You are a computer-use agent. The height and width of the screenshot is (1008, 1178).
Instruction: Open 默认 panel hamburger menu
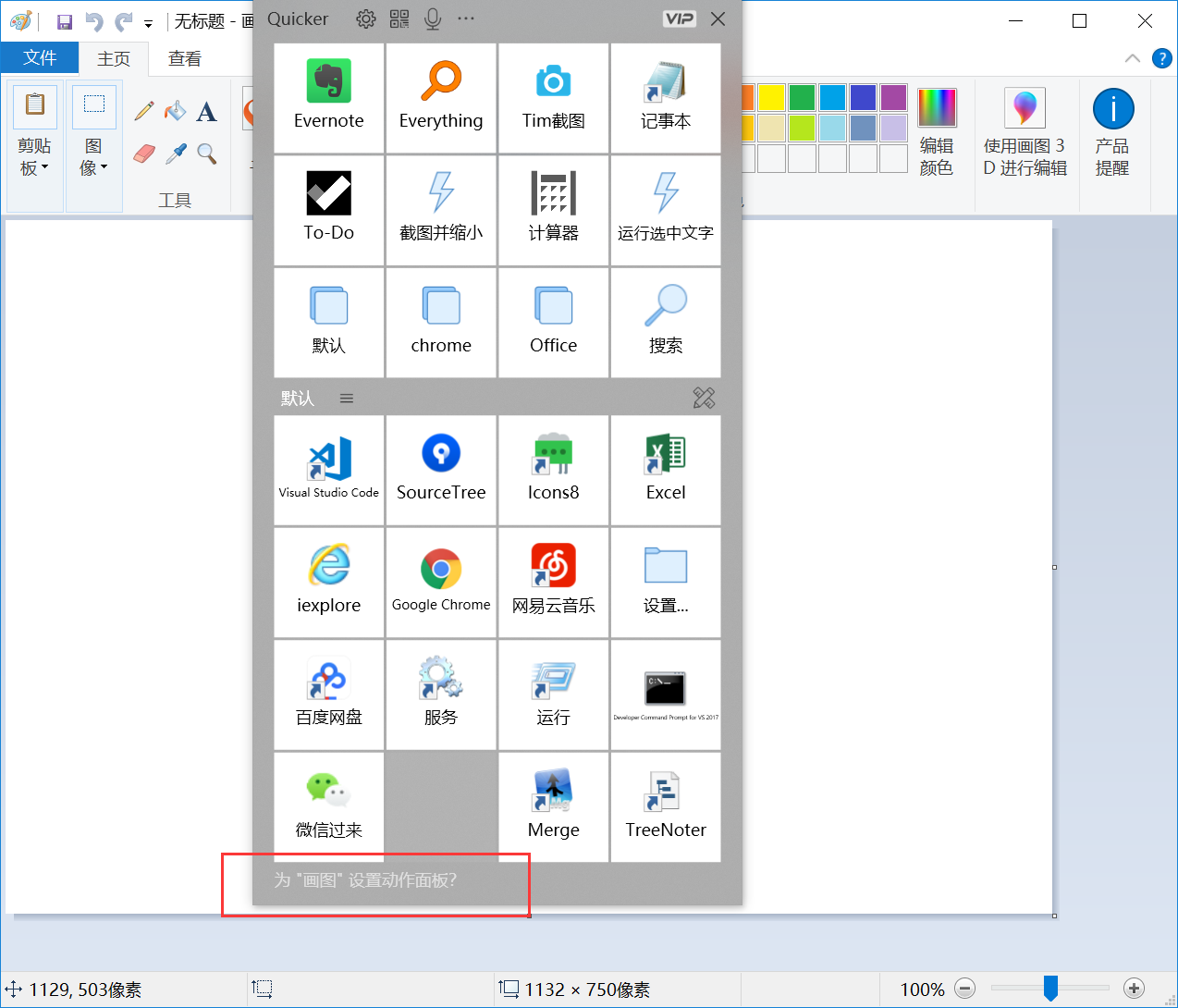(347, 399)
